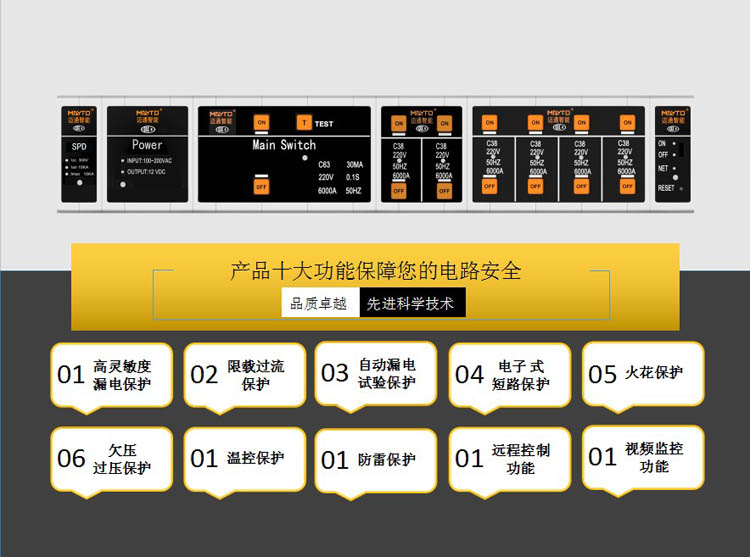750x557 pixels.
Task: Click the RESET indicator on the rightmost module
Action: 681,188
